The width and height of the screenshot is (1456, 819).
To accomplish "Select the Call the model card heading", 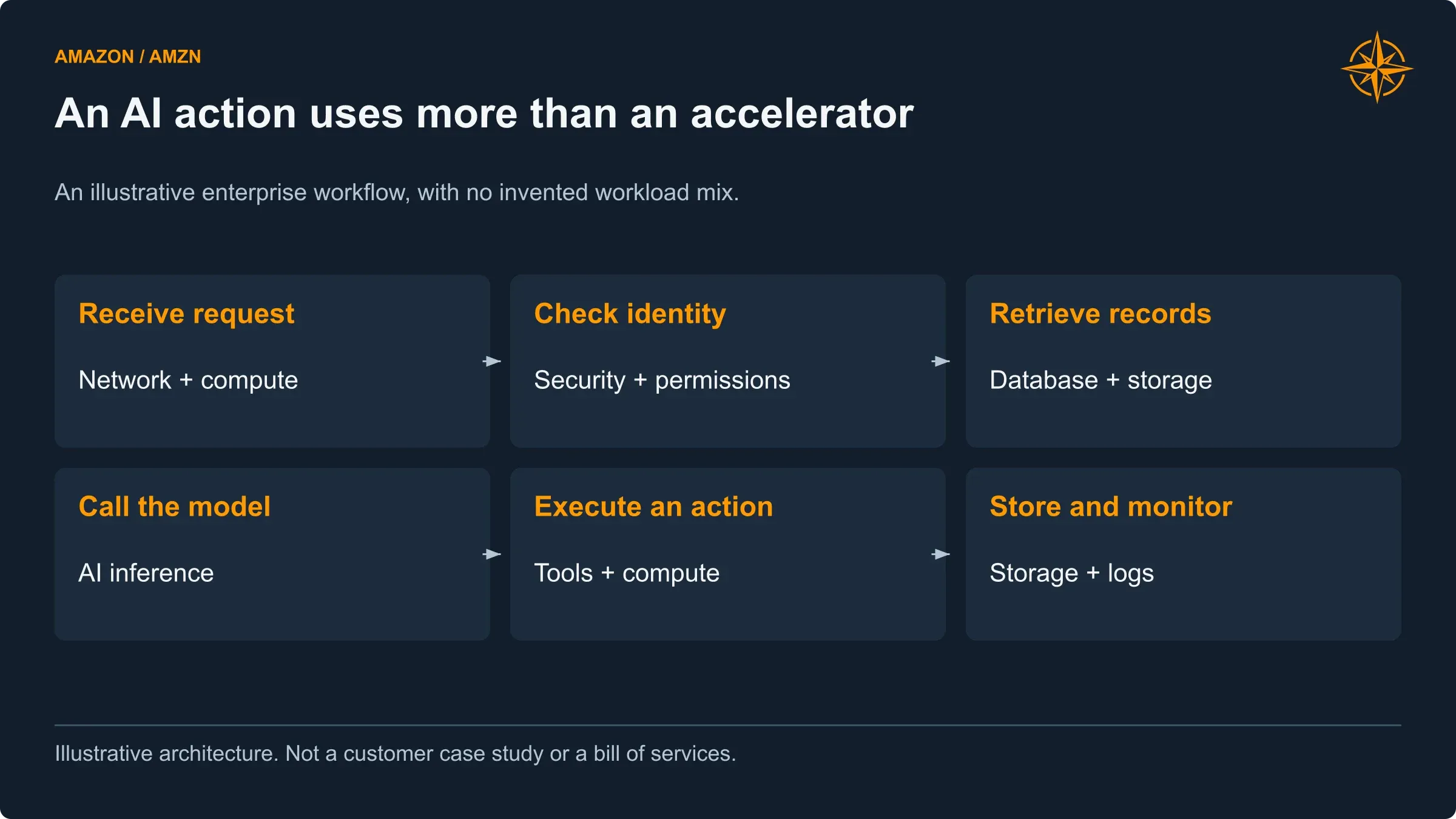I will coord(174,507).
